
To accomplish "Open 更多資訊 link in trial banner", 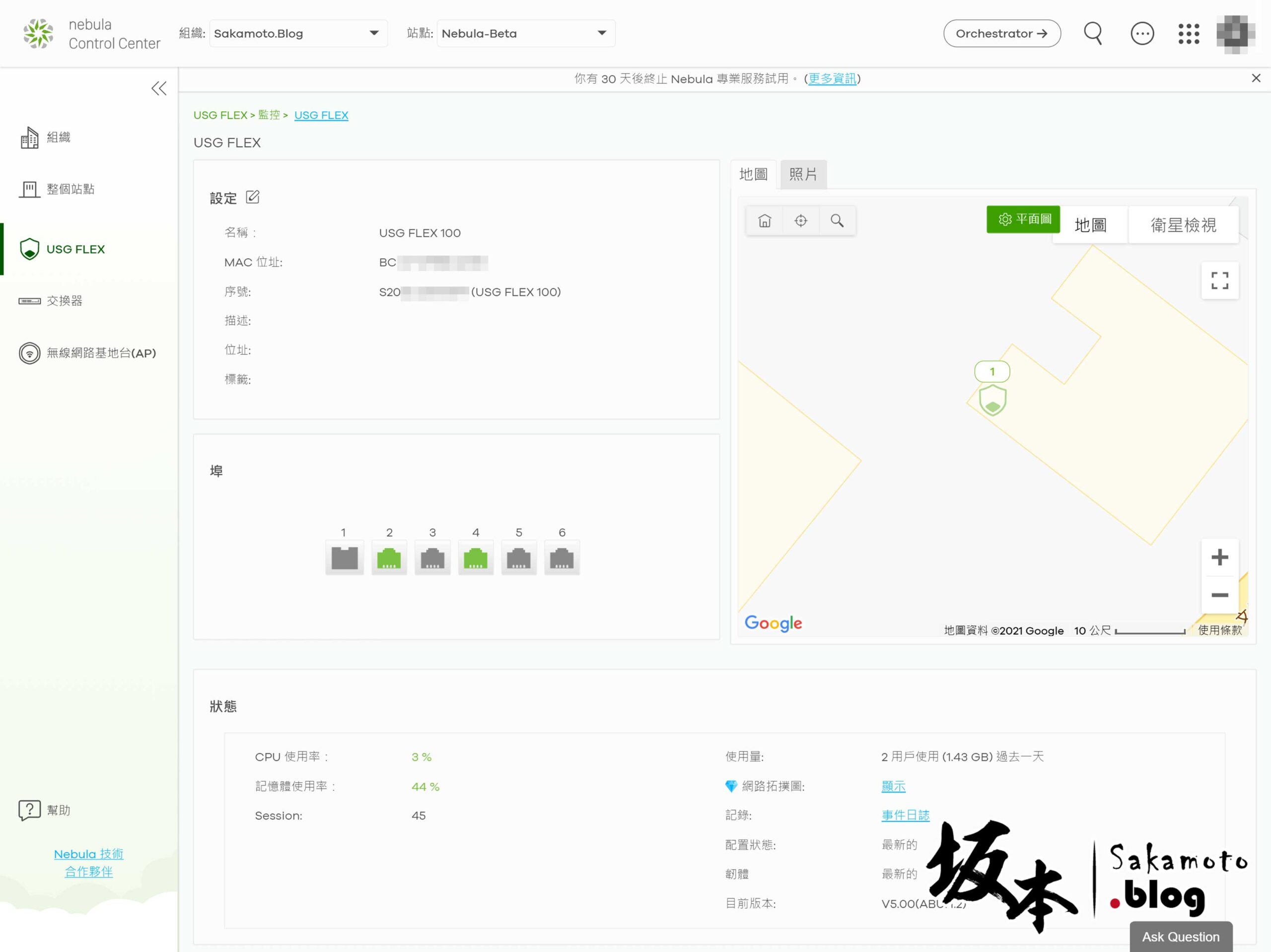I will tap(832, 79).
